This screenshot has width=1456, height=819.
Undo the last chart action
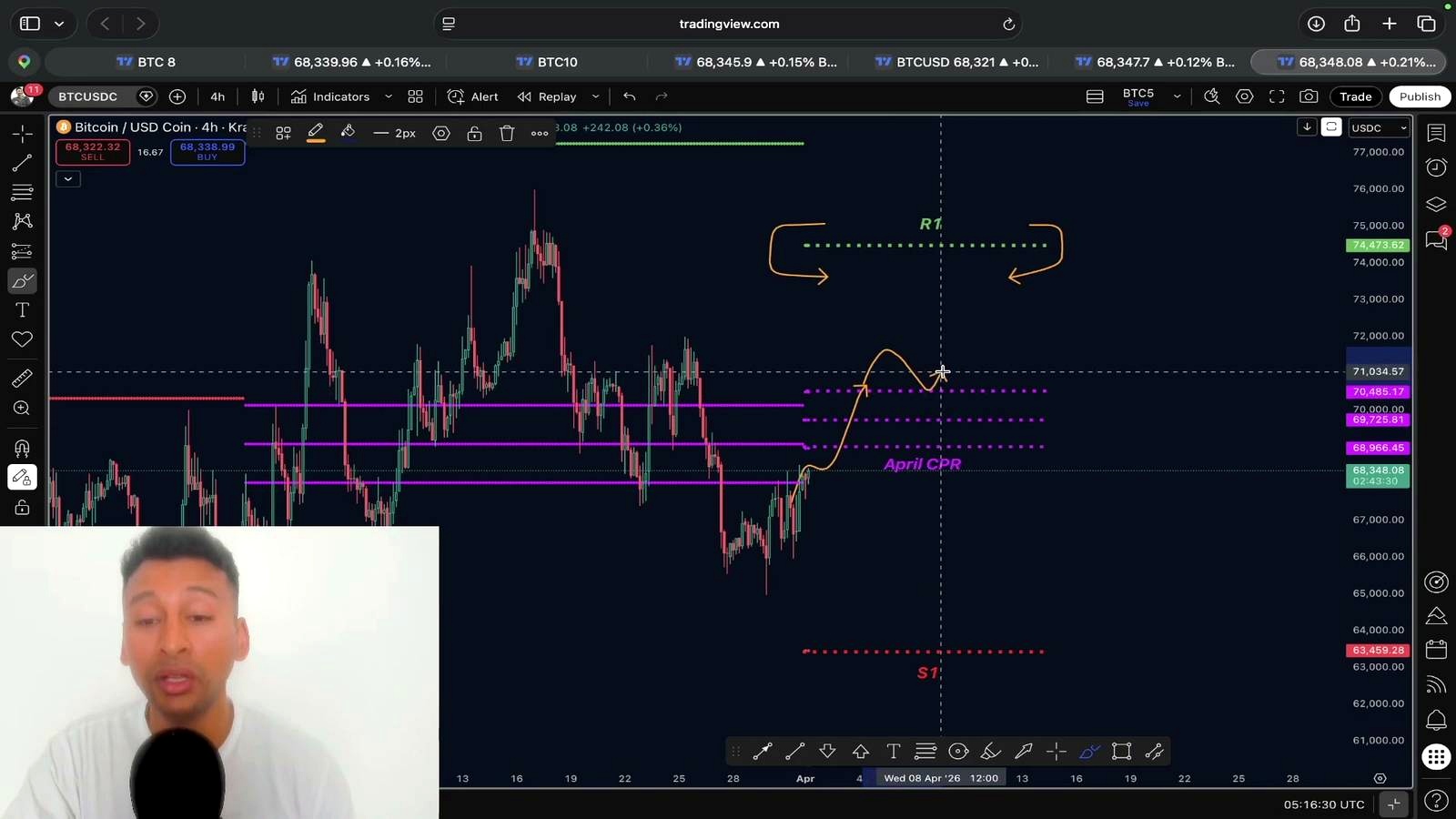(629, 96)
